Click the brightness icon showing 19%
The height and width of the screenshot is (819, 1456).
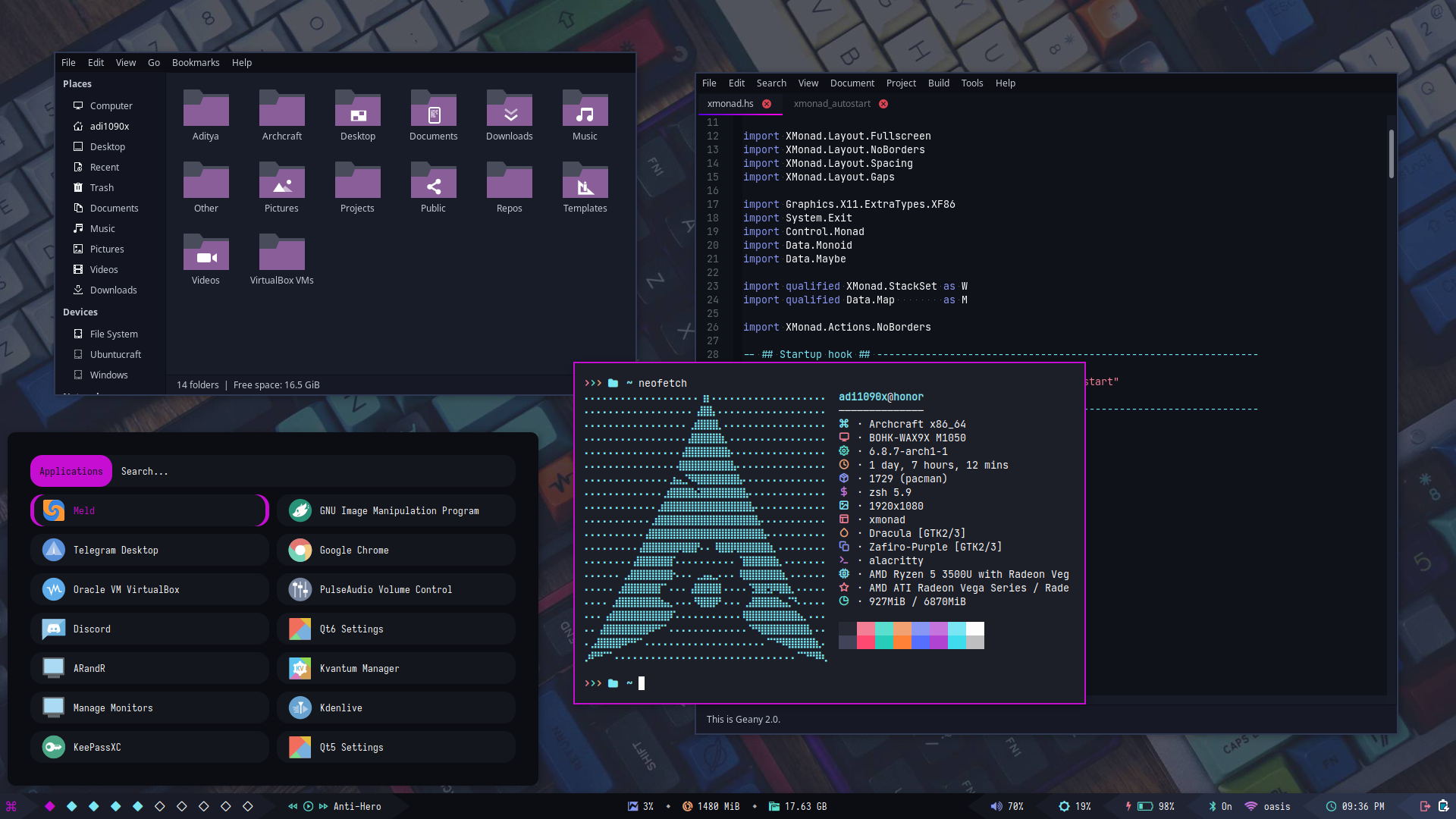(1064, 807)
